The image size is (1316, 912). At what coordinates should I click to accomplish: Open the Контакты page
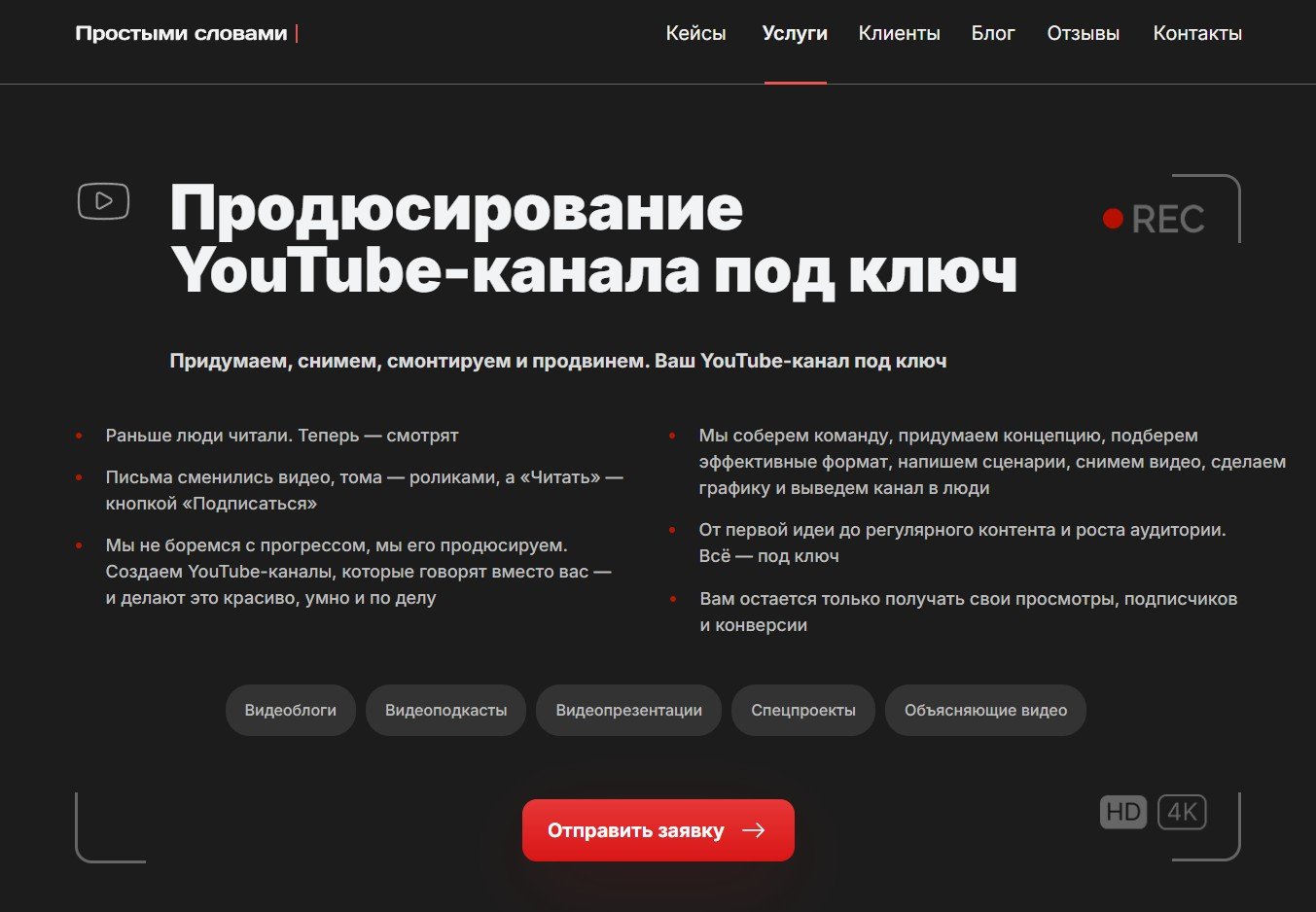(x=1197, y=33)
